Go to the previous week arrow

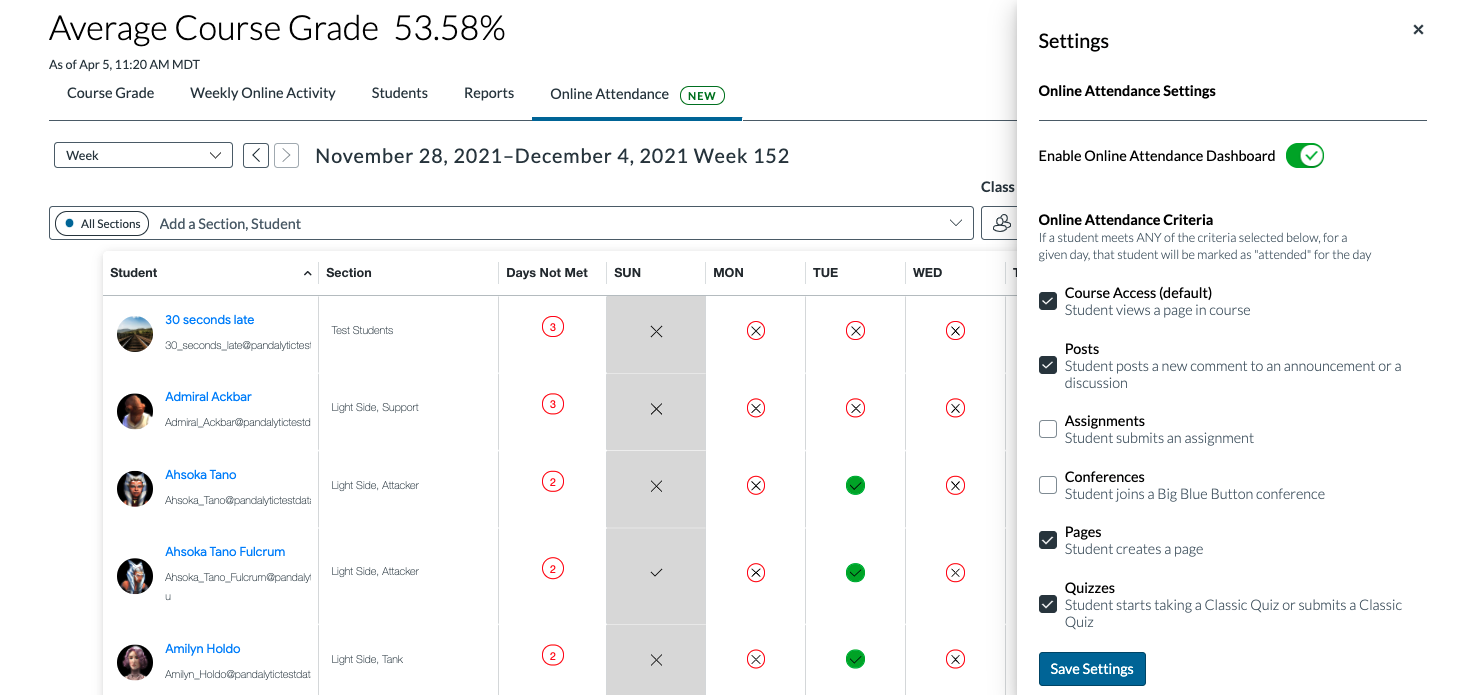(256, 155)
